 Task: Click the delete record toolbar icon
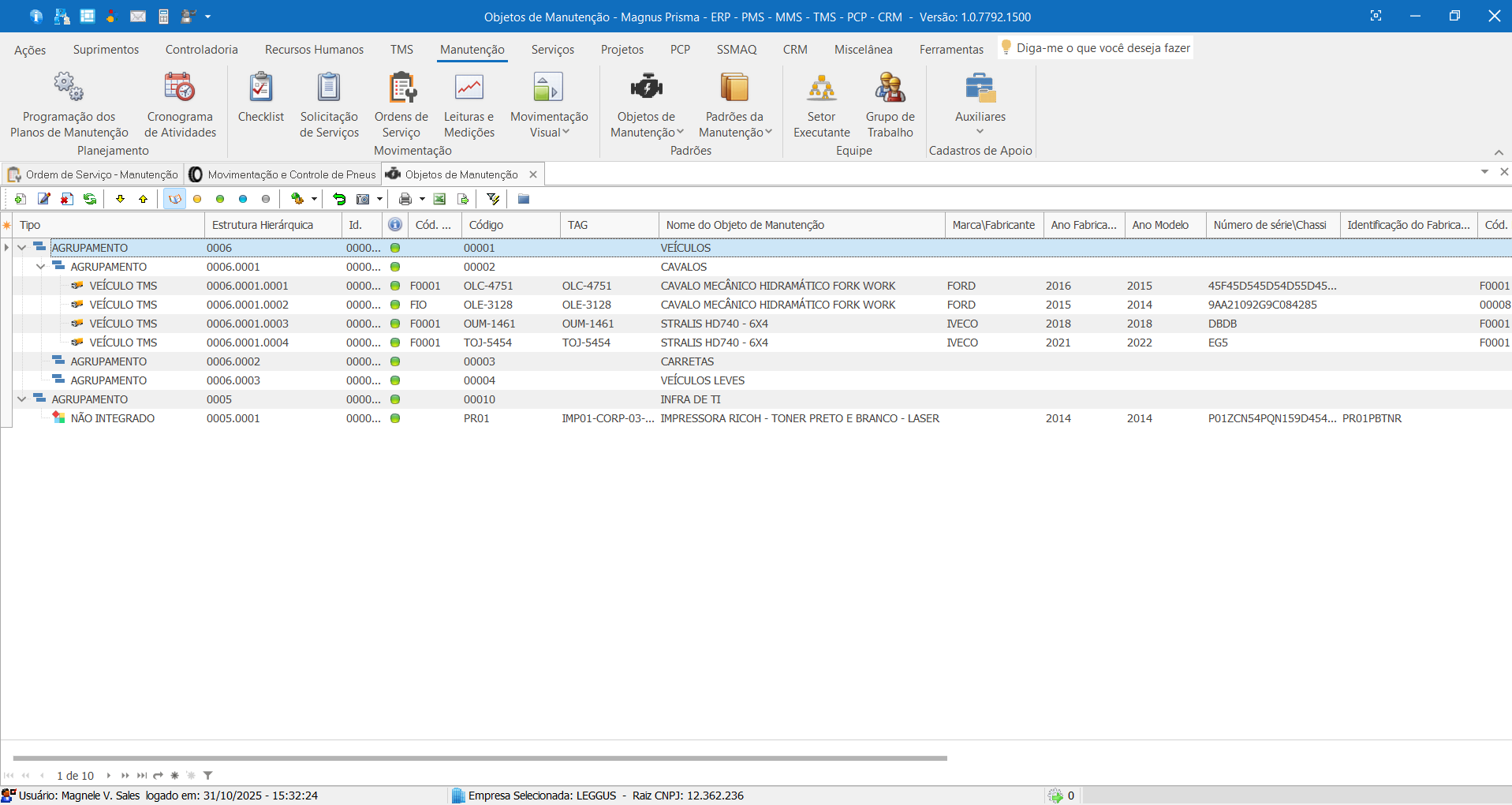(67, 199)
